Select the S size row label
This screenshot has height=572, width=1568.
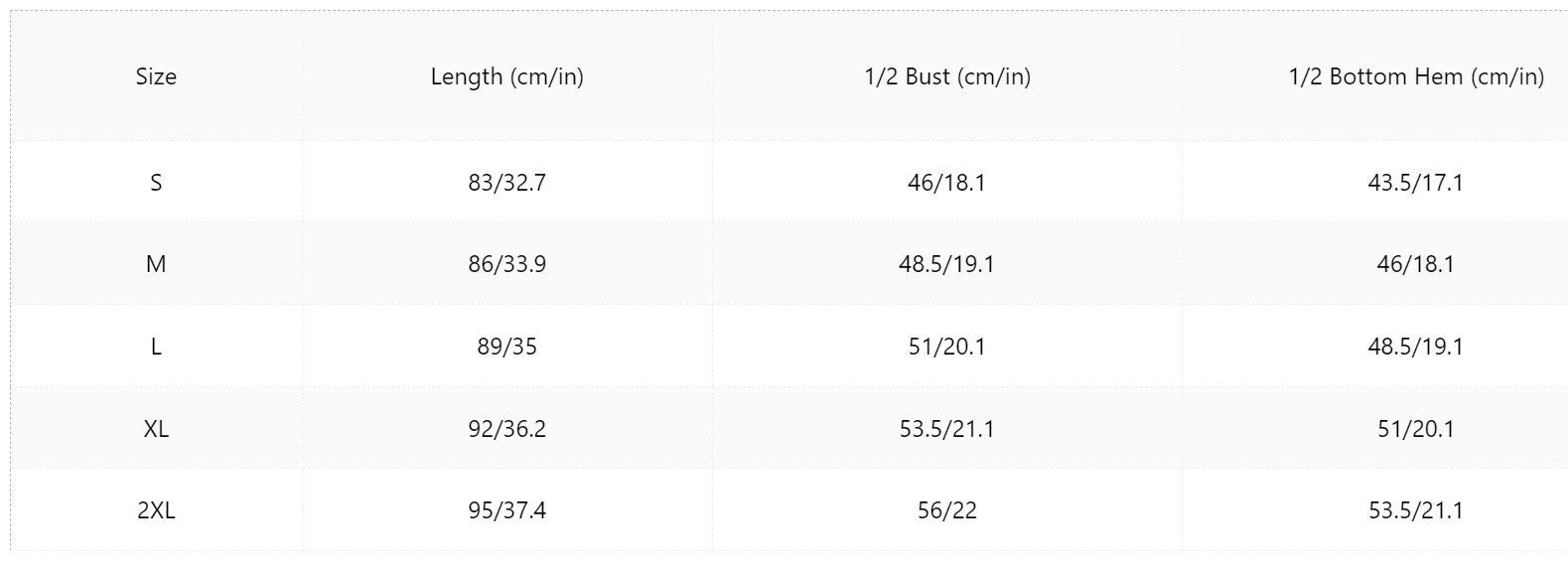[x=156, y=183]
